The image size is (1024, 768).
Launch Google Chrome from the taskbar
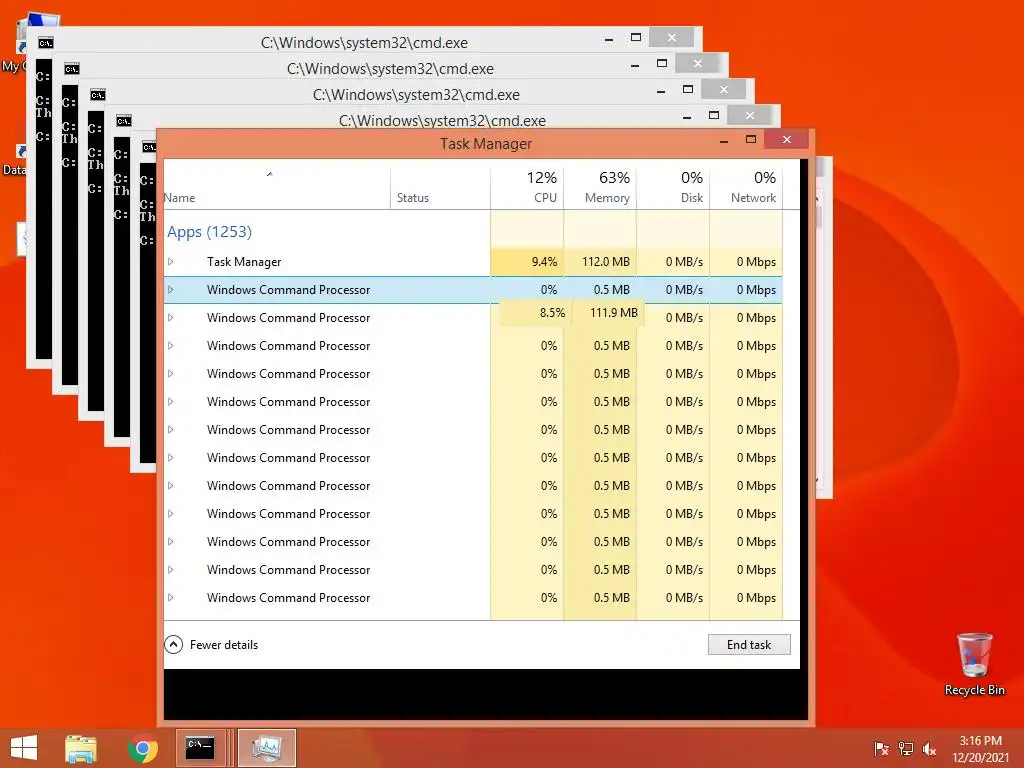[142, 748]
